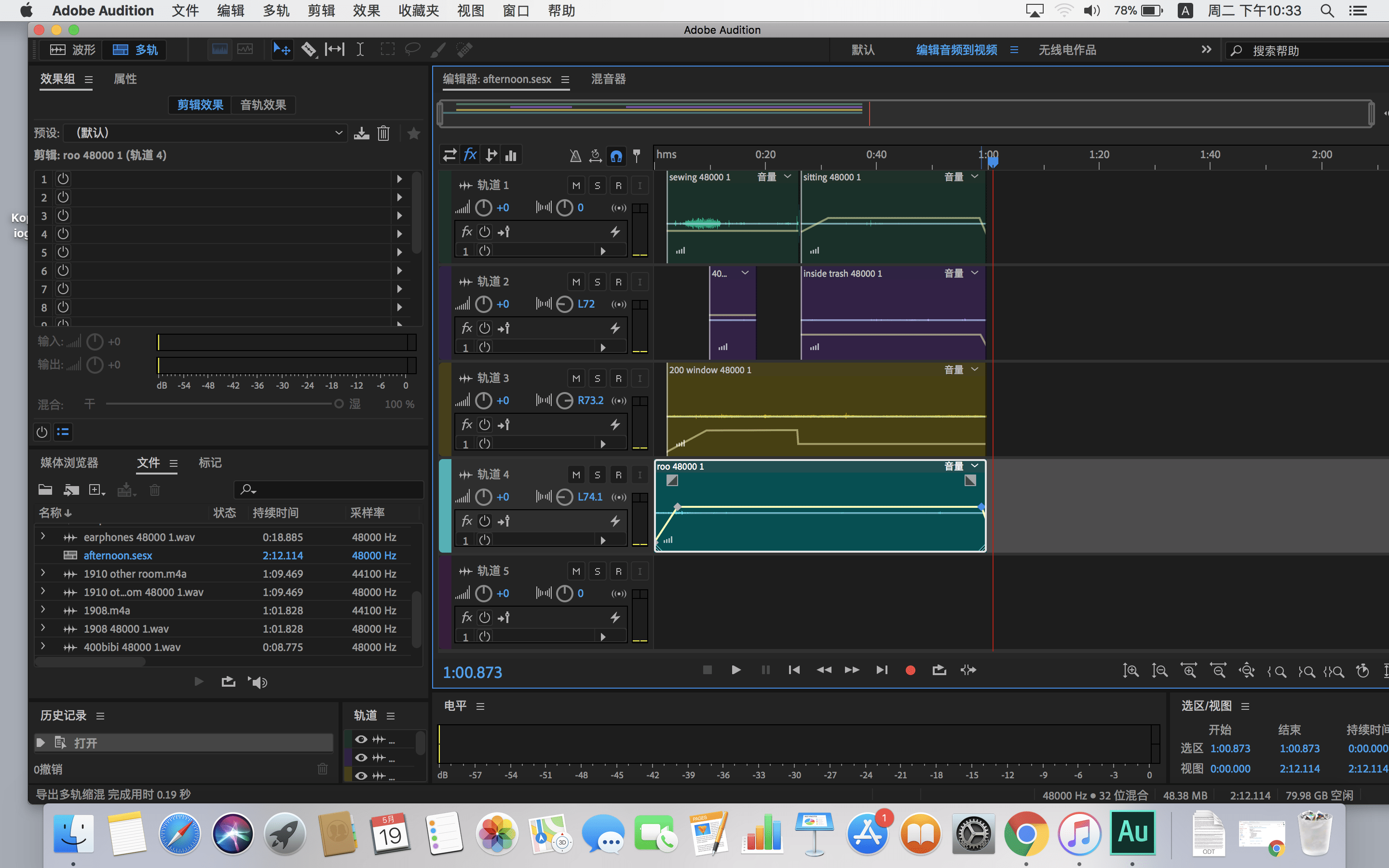This screenshot has height=868, width=1389.
Task: Clear history with trash icon
Action: [323, 769]
